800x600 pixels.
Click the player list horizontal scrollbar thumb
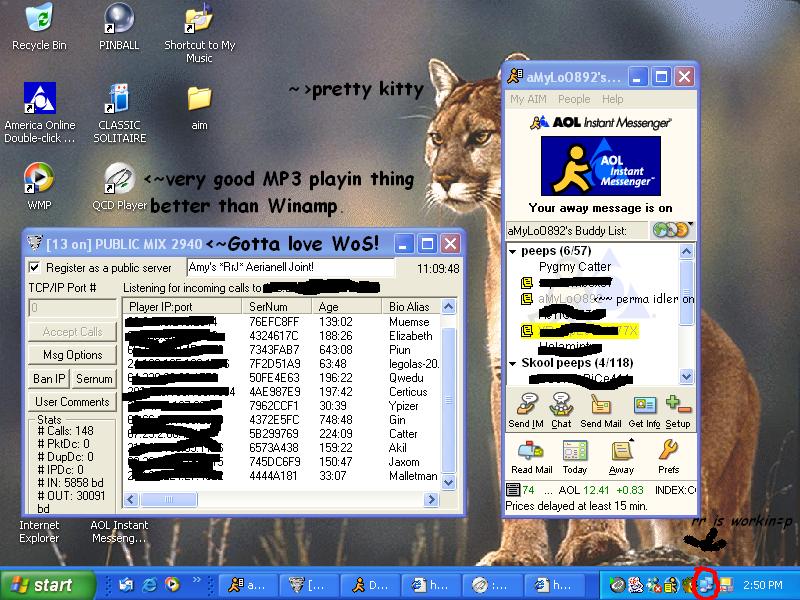[x=168, y=499]
